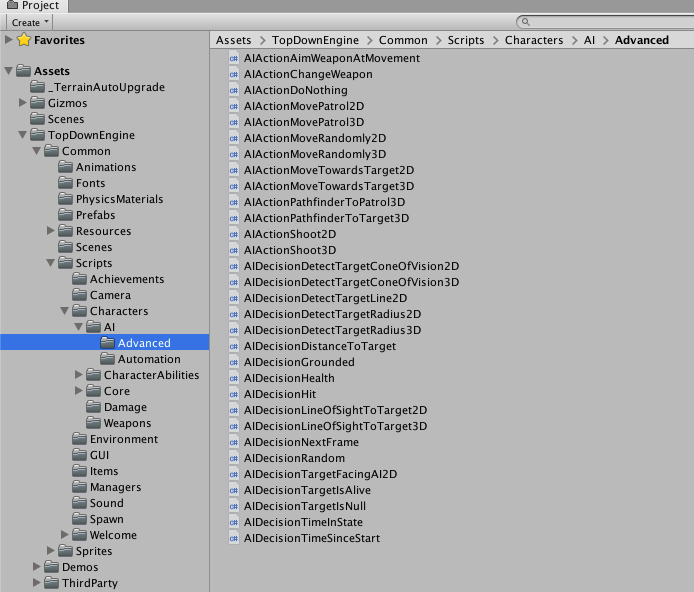Go to AI in breadcrumb path
The width and height of the screenshot is (694, 592).
click(x=589, y=40)
